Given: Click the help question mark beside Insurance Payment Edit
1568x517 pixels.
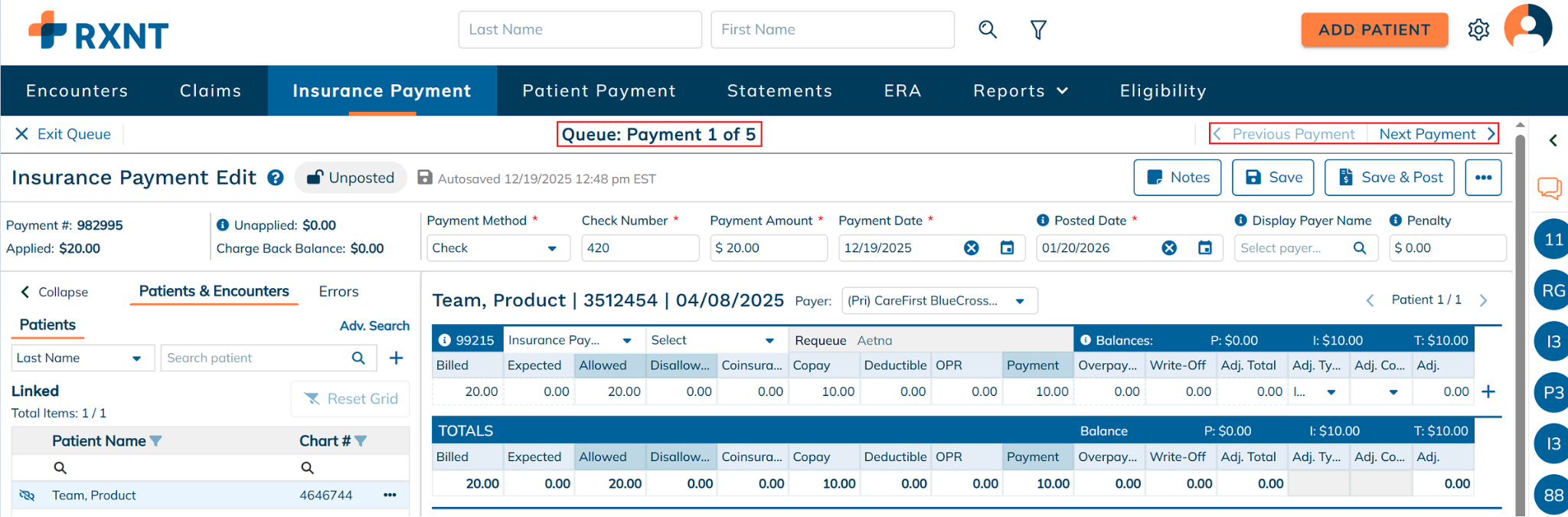Looking at the screenshot, I should click(276, 178).
